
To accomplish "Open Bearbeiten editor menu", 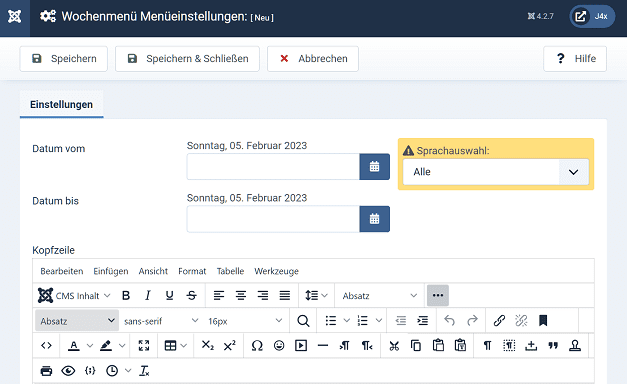I will tap(62, 271).
